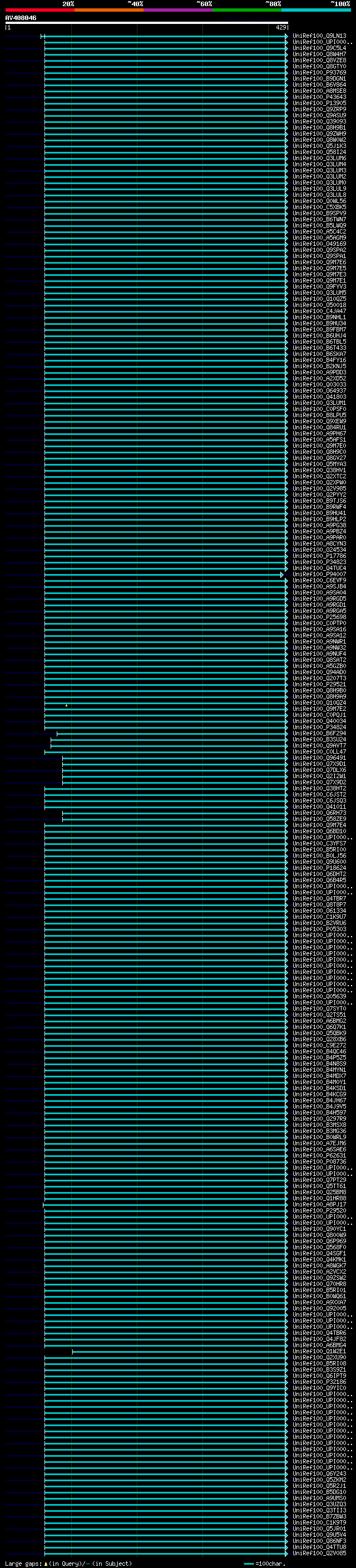Click the UniRef100_Q6RH73 entry
The image size is (356, 1568).
coord(319,813)
